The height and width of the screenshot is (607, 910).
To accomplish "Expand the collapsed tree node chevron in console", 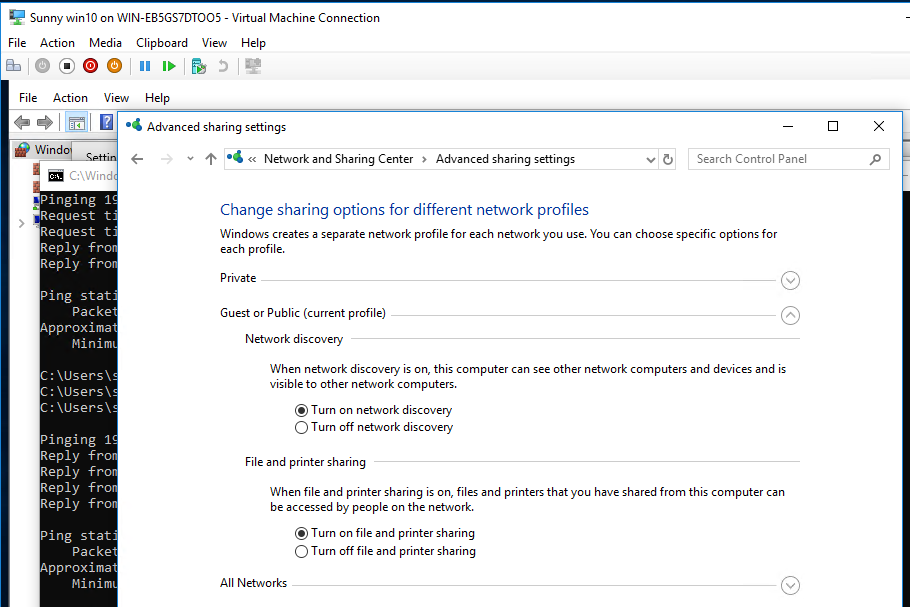I will pos(21,223).
